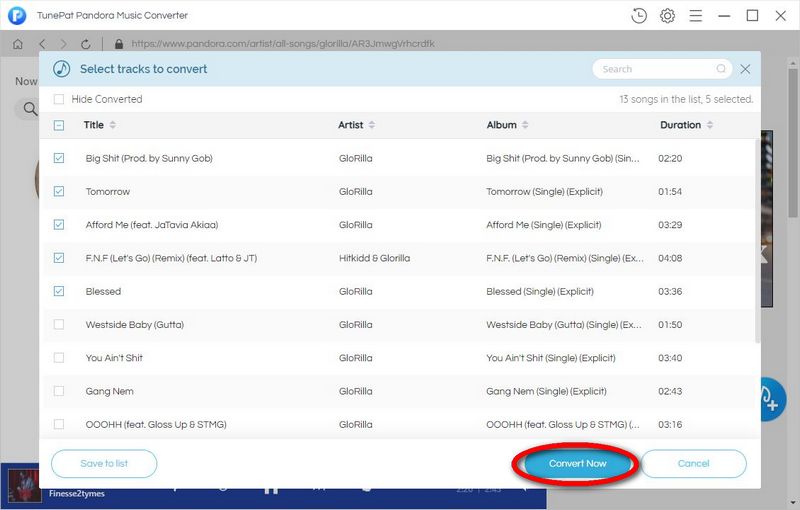This screenshot has height=510, width=800.
Task: Uncheck Big Shit (Prod. by Sunny Gob)
Action: 59,158
